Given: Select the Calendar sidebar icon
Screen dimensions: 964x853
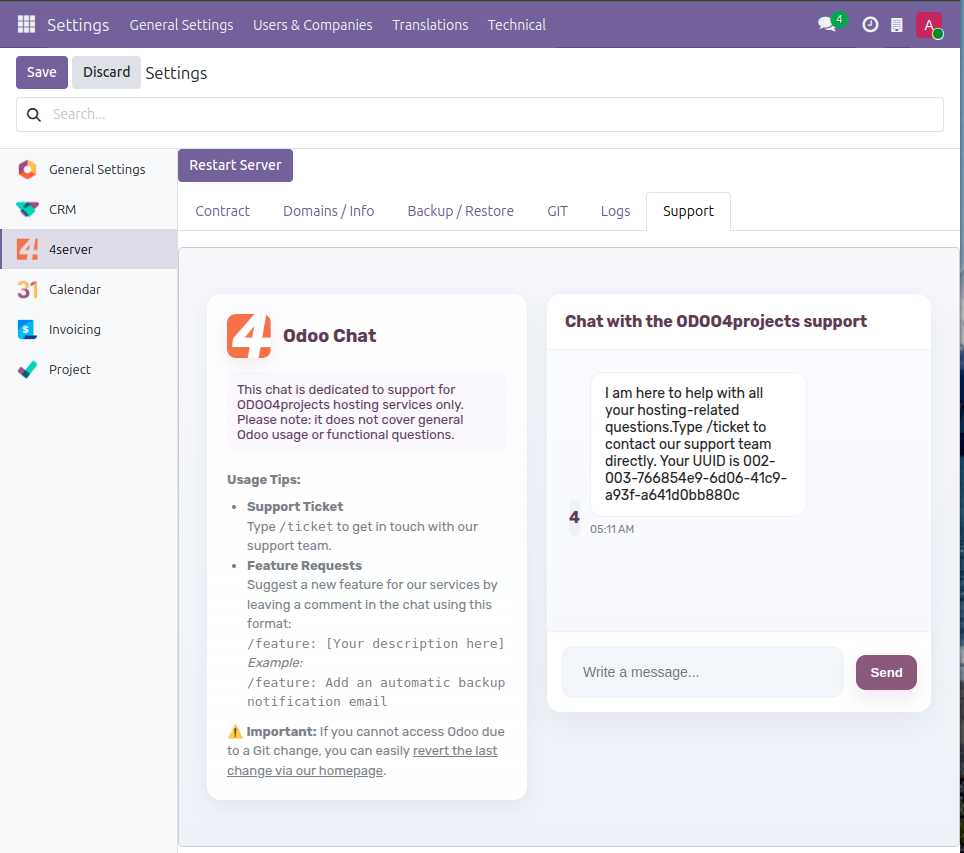Looking at the screenshot, I should (28, 289).
